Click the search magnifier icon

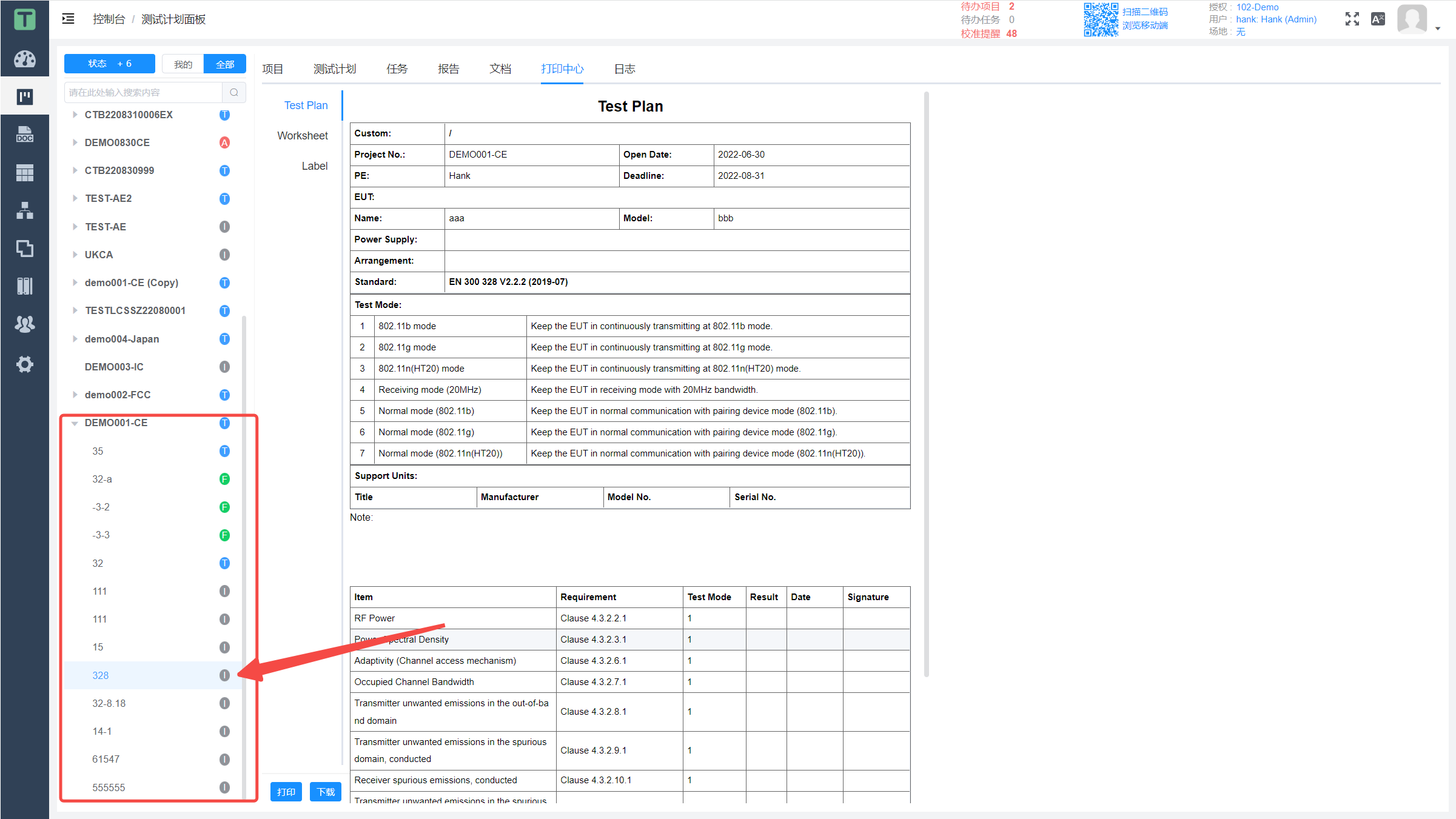pyautogui.click(x=234, y=92)
